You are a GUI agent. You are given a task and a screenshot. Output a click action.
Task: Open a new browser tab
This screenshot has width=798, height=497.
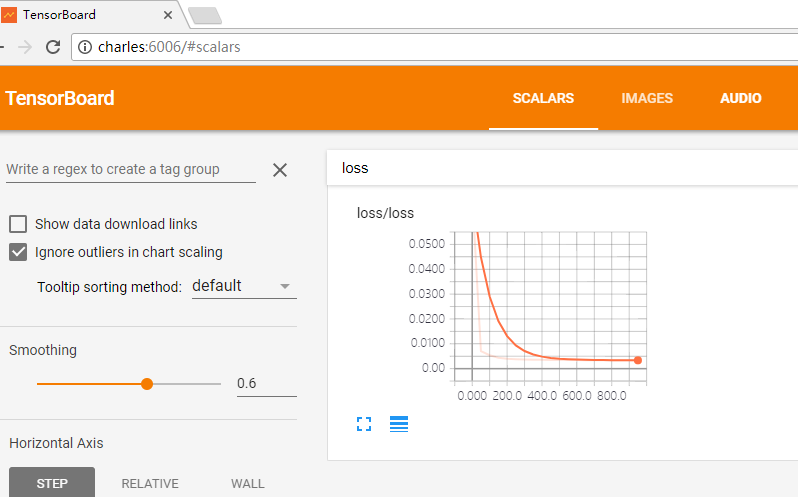pos(205,15)
